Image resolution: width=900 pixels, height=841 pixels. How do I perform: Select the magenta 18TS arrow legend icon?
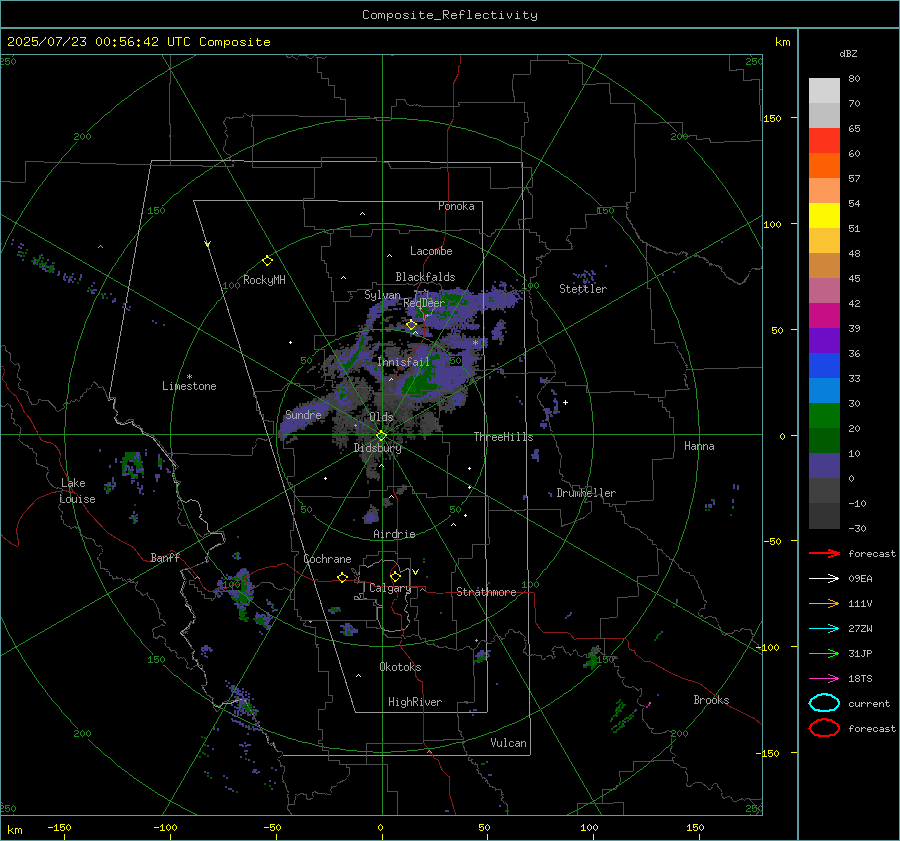[824, 679]
